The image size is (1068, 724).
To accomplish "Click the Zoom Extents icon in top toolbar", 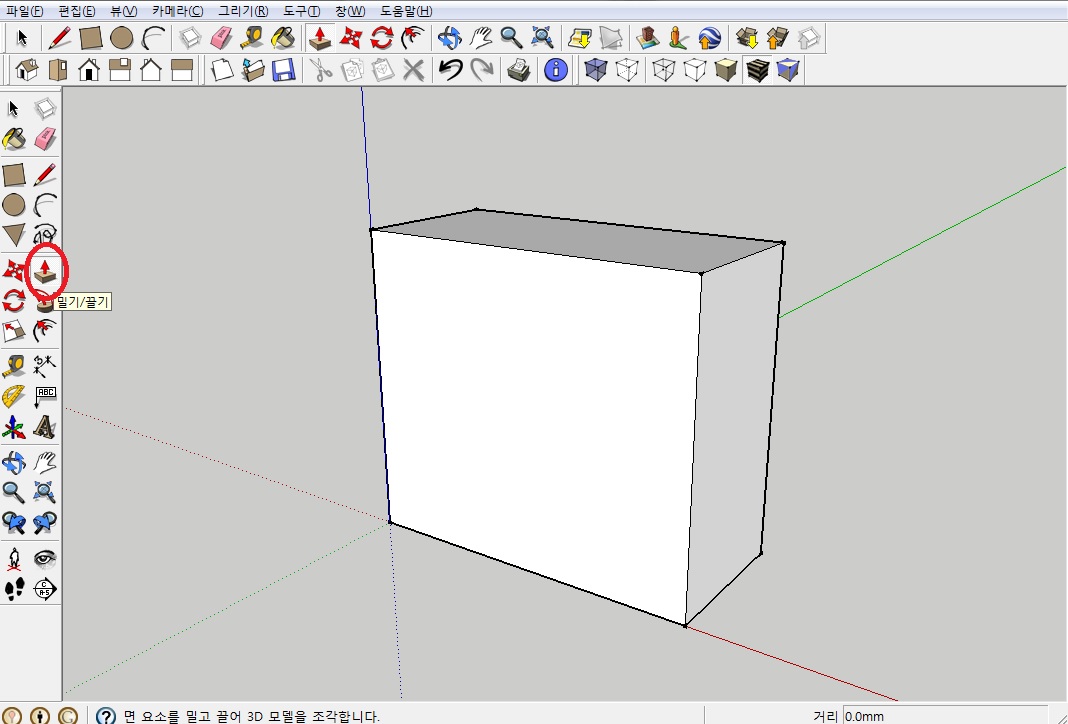I will tap(542, 38).
